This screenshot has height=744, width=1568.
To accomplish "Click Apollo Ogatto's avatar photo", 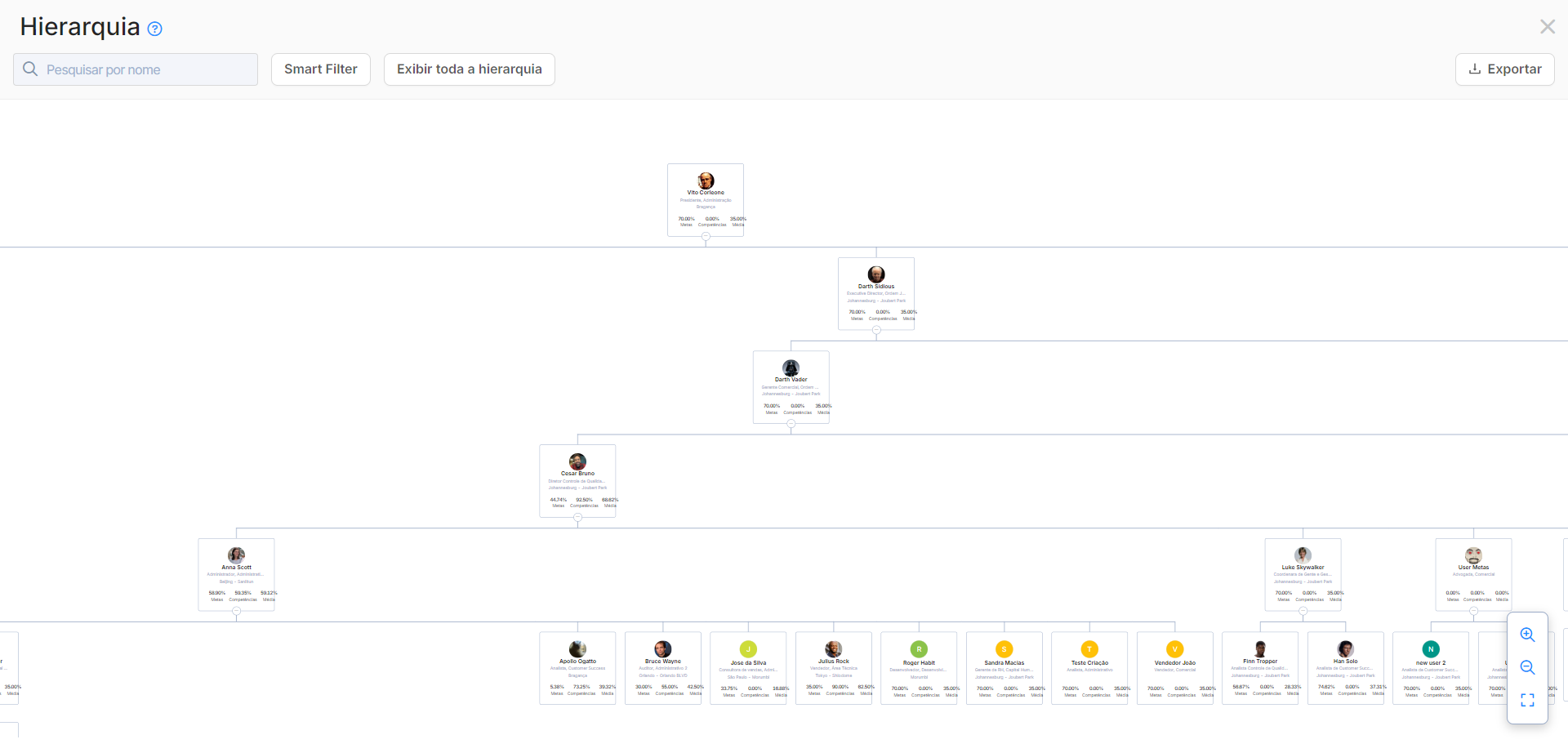I will 577,649.
